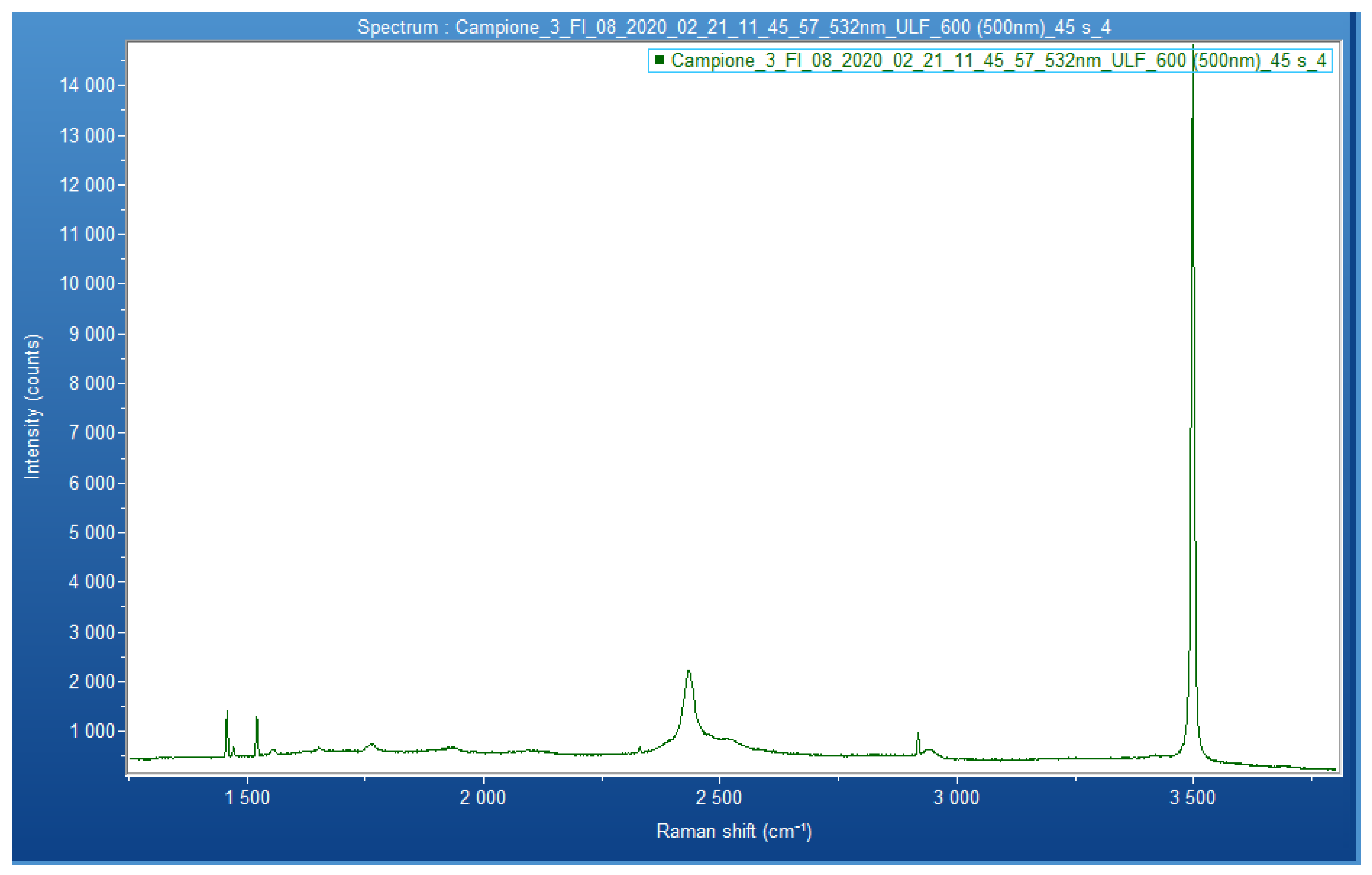Click the 2 000 x-axis tick label
Viewport: 1372px width, 875px height.
coord(483,797)
